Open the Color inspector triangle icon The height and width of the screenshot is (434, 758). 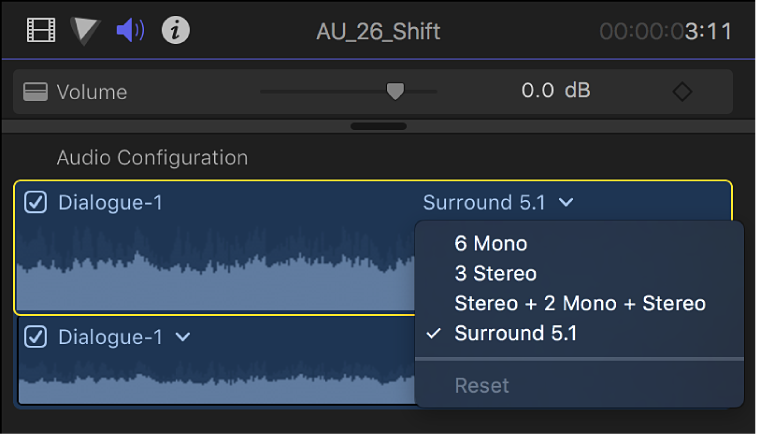point(85,31)
